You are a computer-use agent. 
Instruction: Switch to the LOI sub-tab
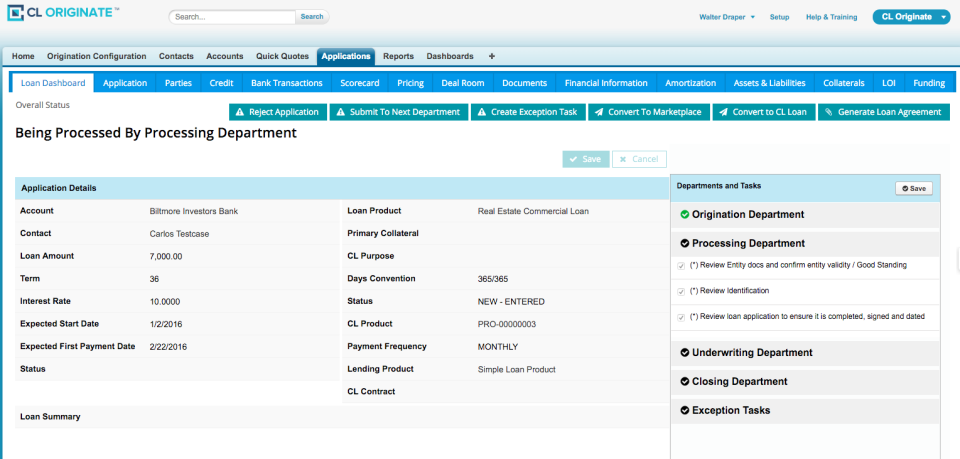point(889,83)
